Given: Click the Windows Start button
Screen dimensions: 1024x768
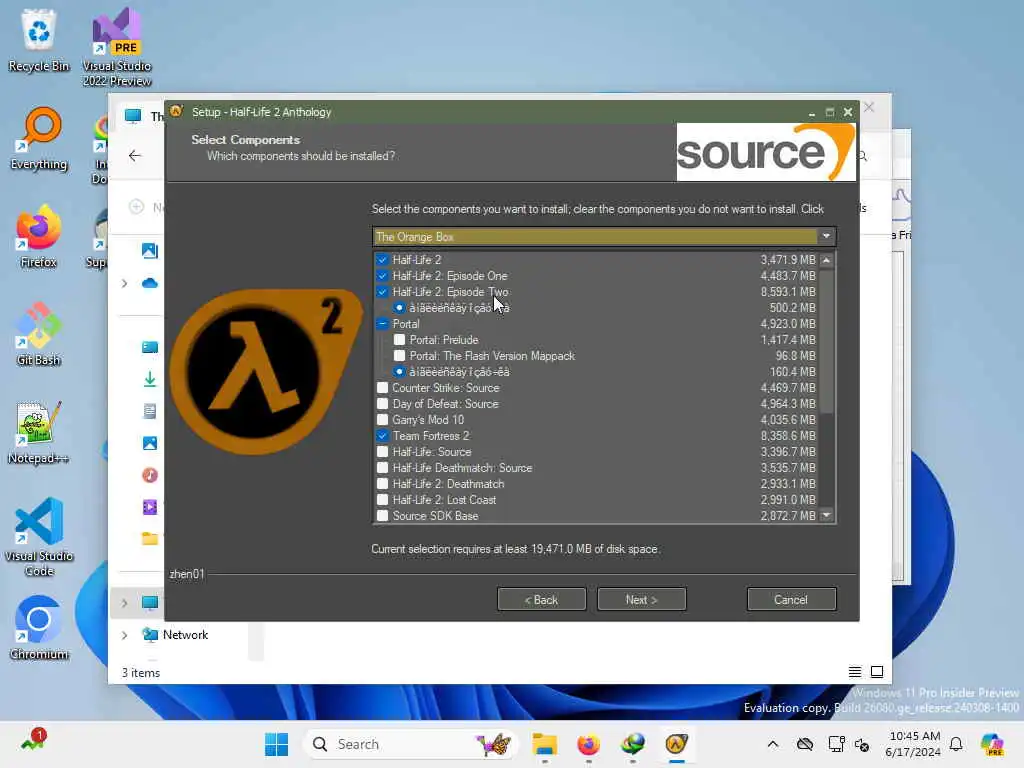Looking at the screenshot, I should click(276, 744).
